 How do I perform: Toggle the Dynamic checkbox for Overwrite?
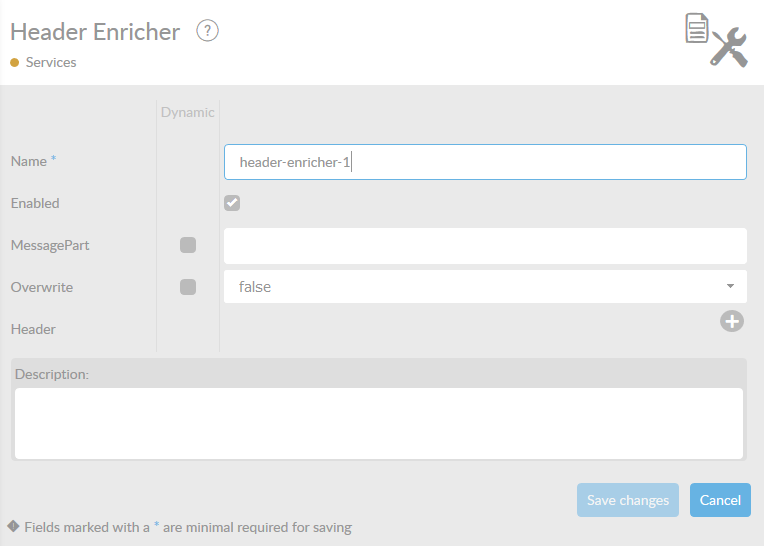click(188, 287)
